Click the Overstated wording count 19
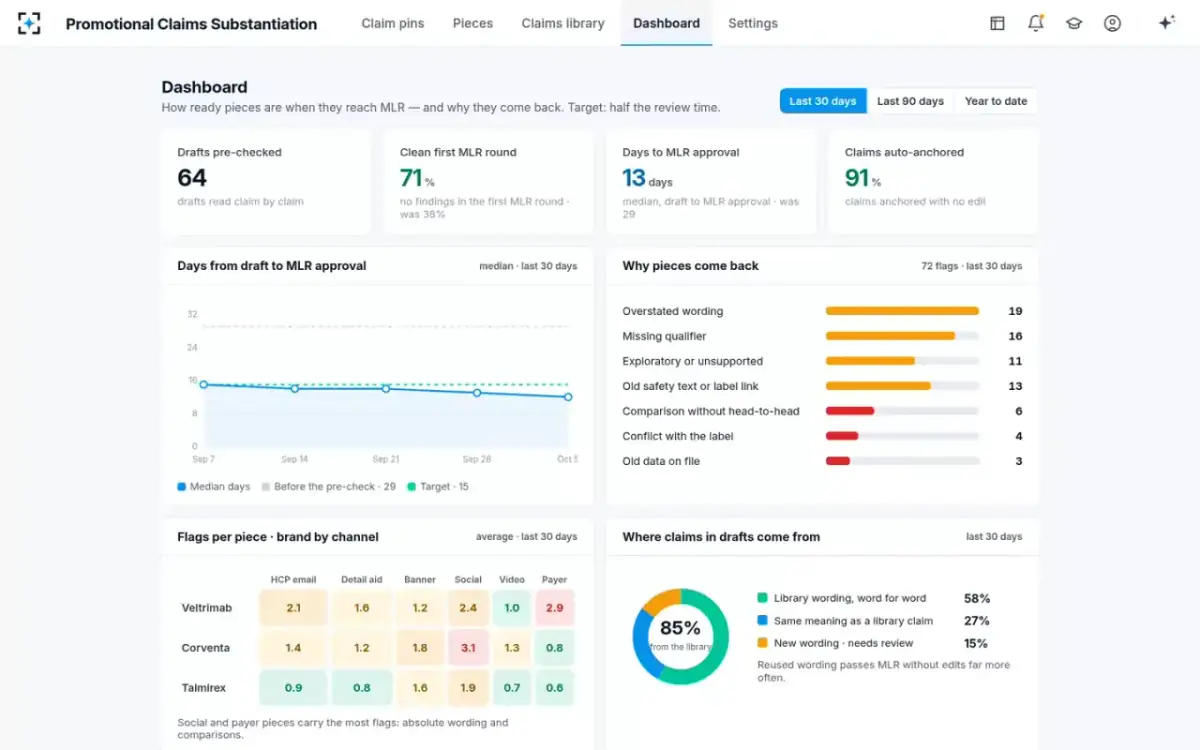This screenshot has width=1200, height=750. pos(1015,311)
